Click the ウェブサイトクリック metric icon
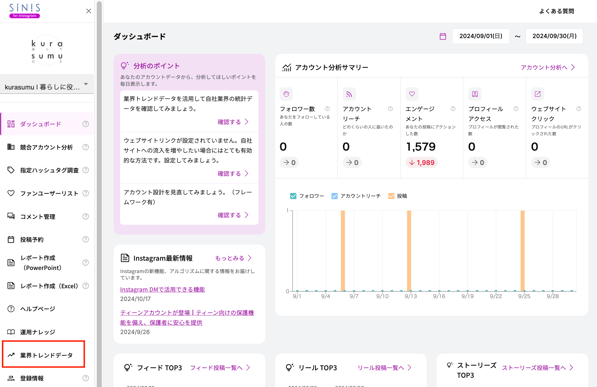The width and height of the screenshot is (597, 387). click(x=538, y=94)
